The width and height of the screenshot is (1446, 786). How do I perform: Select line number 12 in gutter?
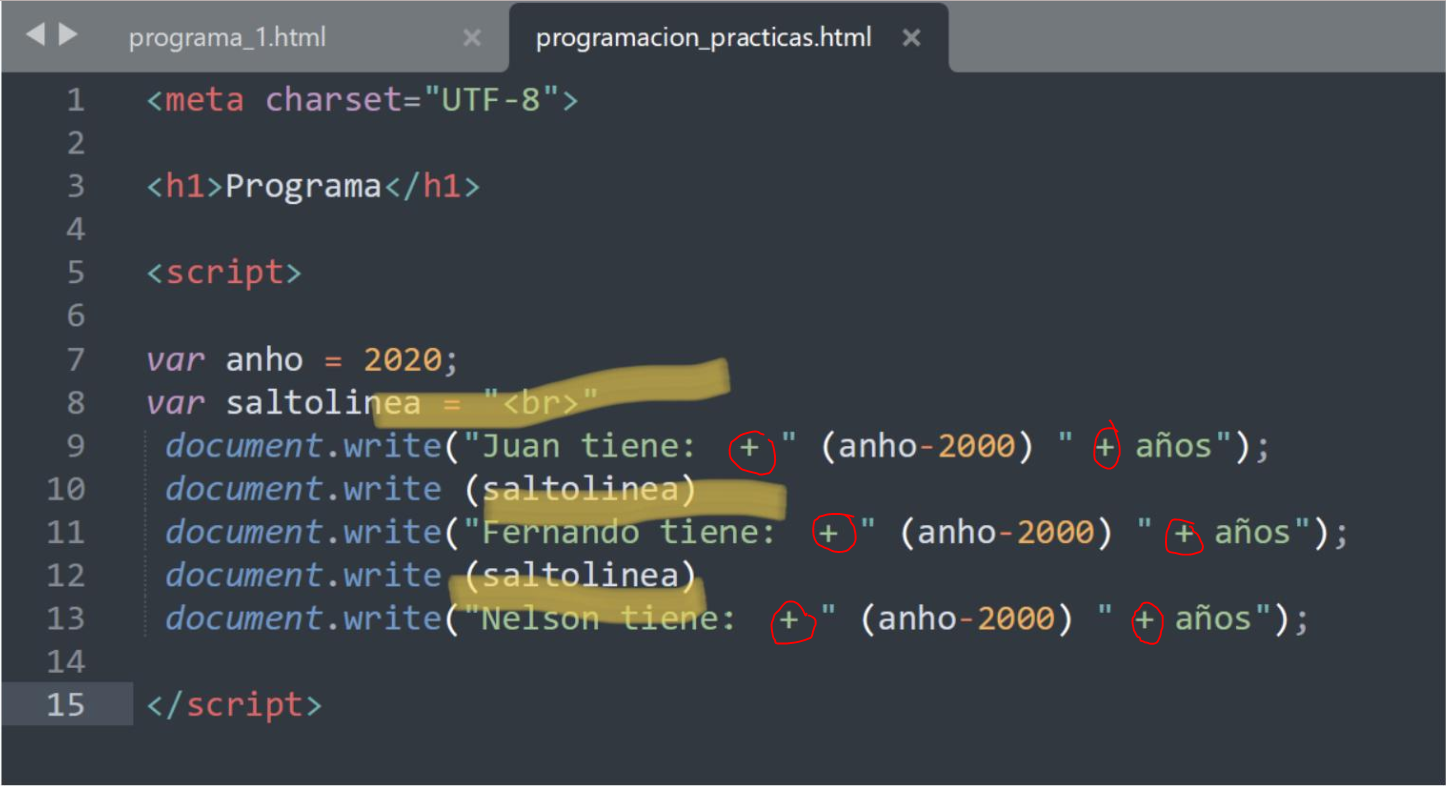coord(66,575)
